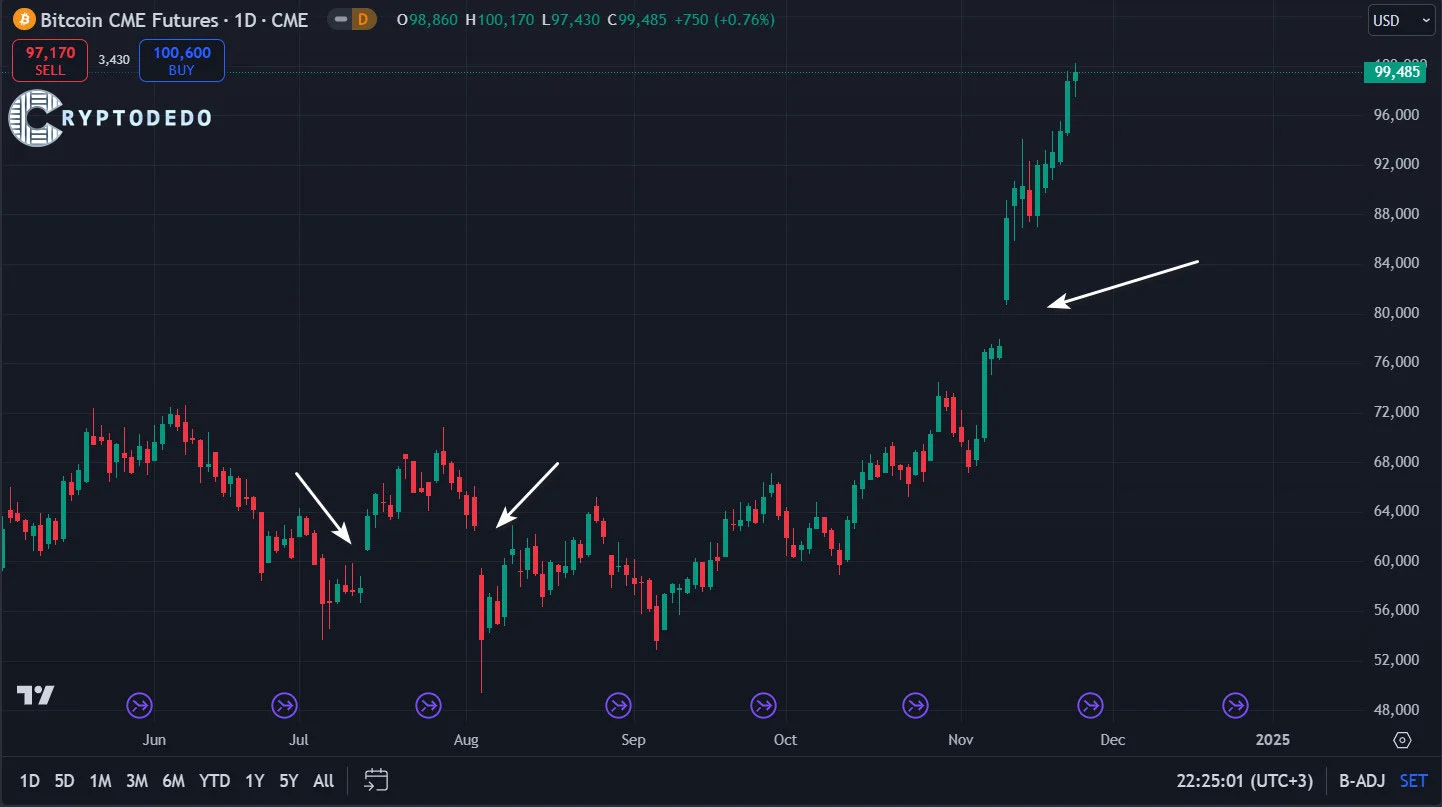1442x807 pixels.
Task: Click the +750 (+0.76%) change value
Action: click(724, 20)
